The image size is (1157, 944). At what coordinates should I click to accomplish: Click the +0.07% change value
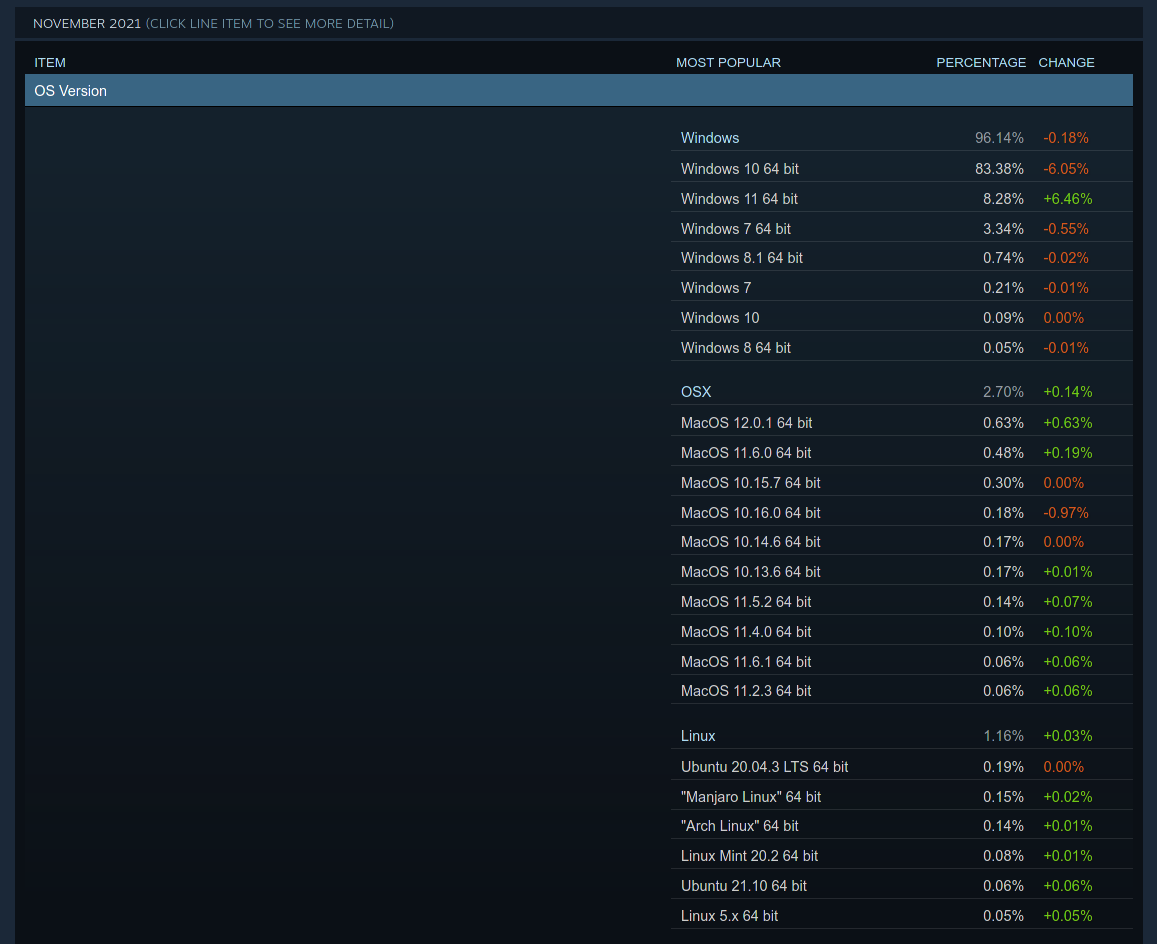pyautogui.click(x=1068, y=602)
